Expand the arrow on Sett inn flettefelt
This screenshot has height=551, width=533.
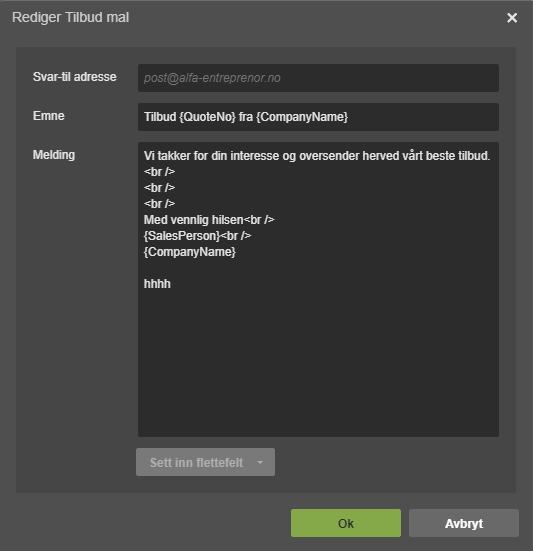260,462
